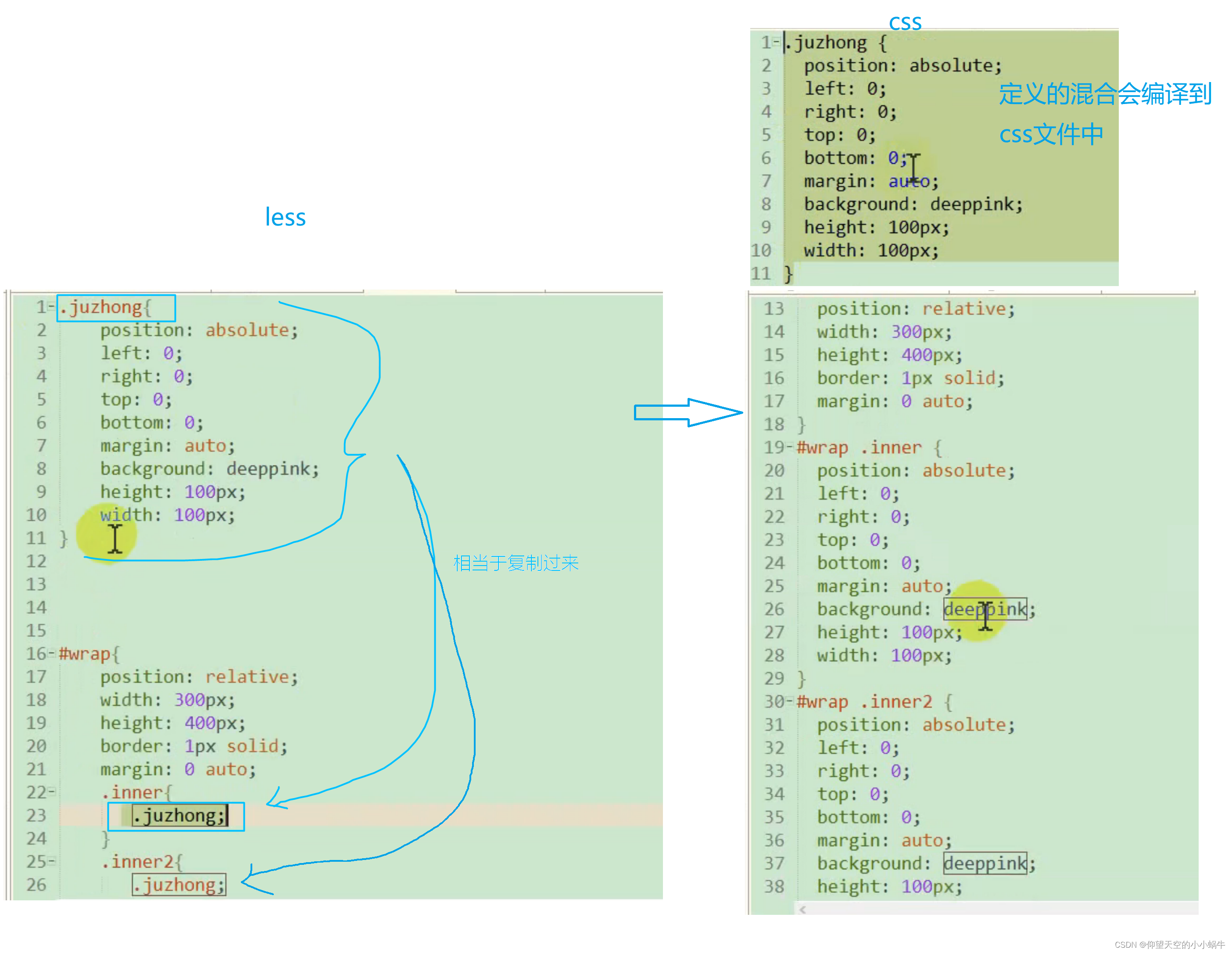Click 'relative' value on less line 17
This screenshot has height=953, width=1232.
(247, 677)
